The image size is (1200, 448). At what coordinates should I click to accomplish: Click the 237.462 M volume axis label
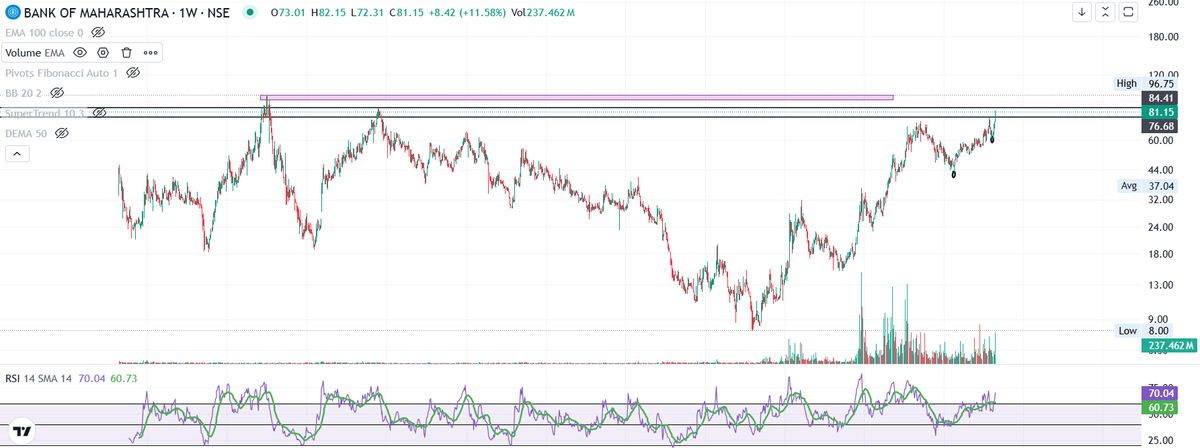pyautogui.click(x=1169, y=345)
